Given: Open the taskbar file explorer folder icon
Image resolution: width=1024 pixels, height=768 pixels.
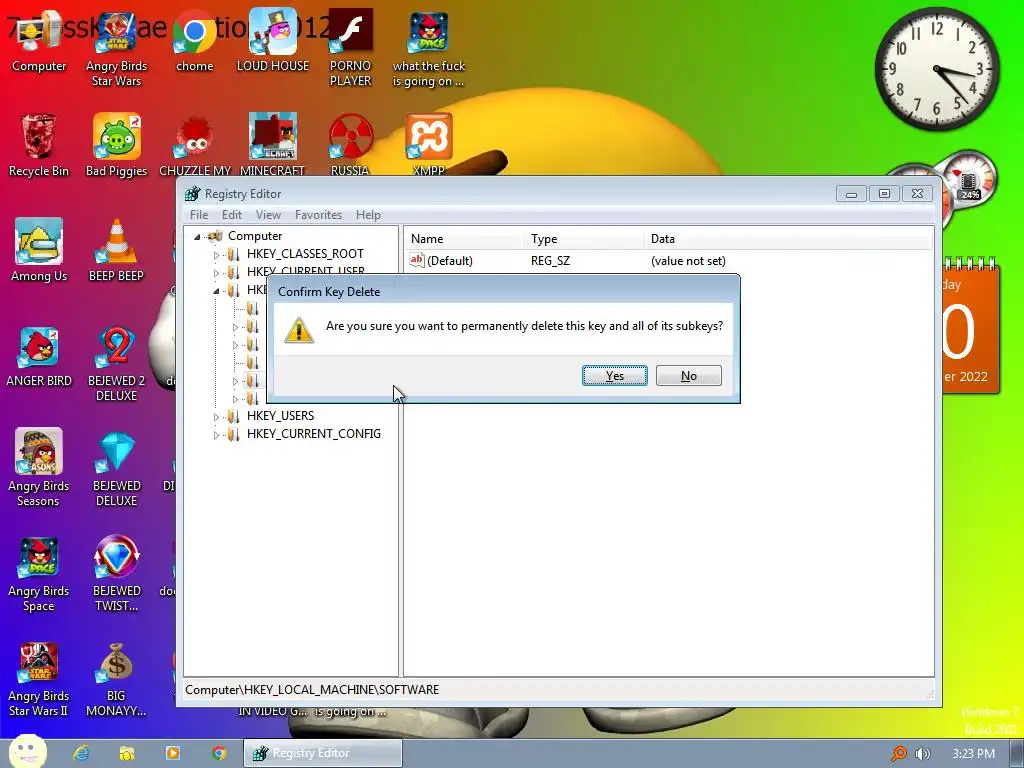Looking at the screenshot, I should pyautogui.click(x=127, y=753).
